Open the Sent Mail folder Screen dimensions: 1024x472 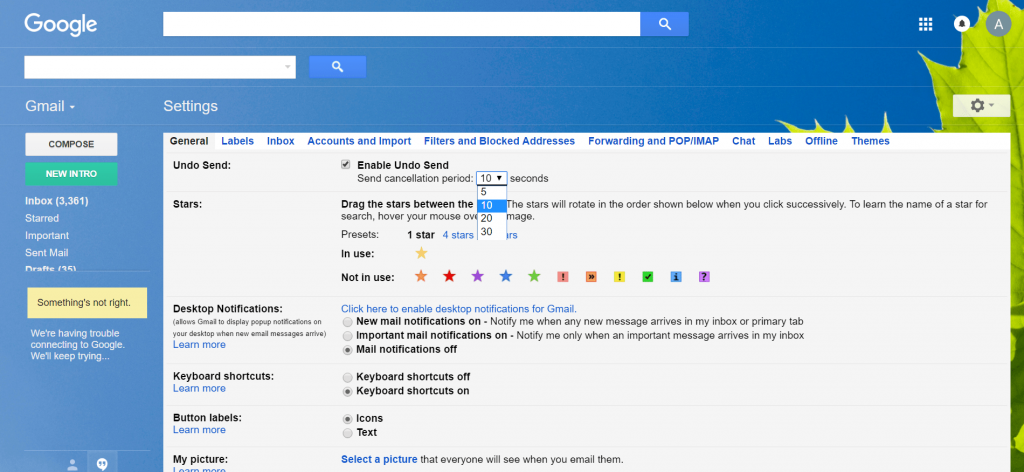pos(46,253)
